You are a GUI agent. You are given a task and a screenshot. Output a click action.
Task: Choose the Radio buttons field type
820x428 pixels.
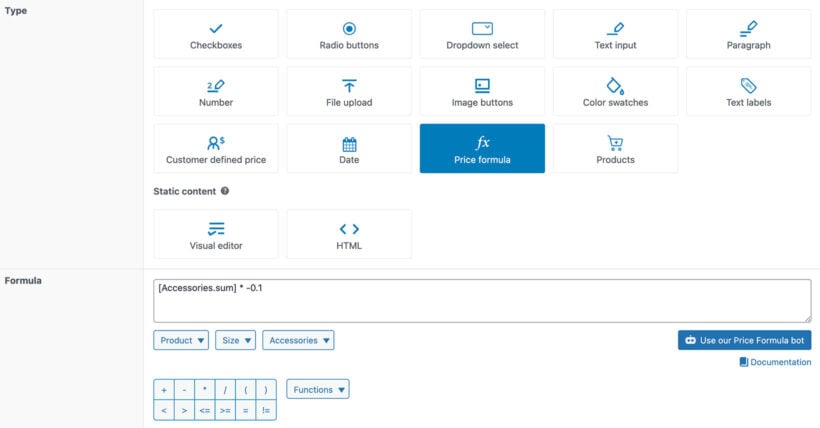[x=349, y=34]
